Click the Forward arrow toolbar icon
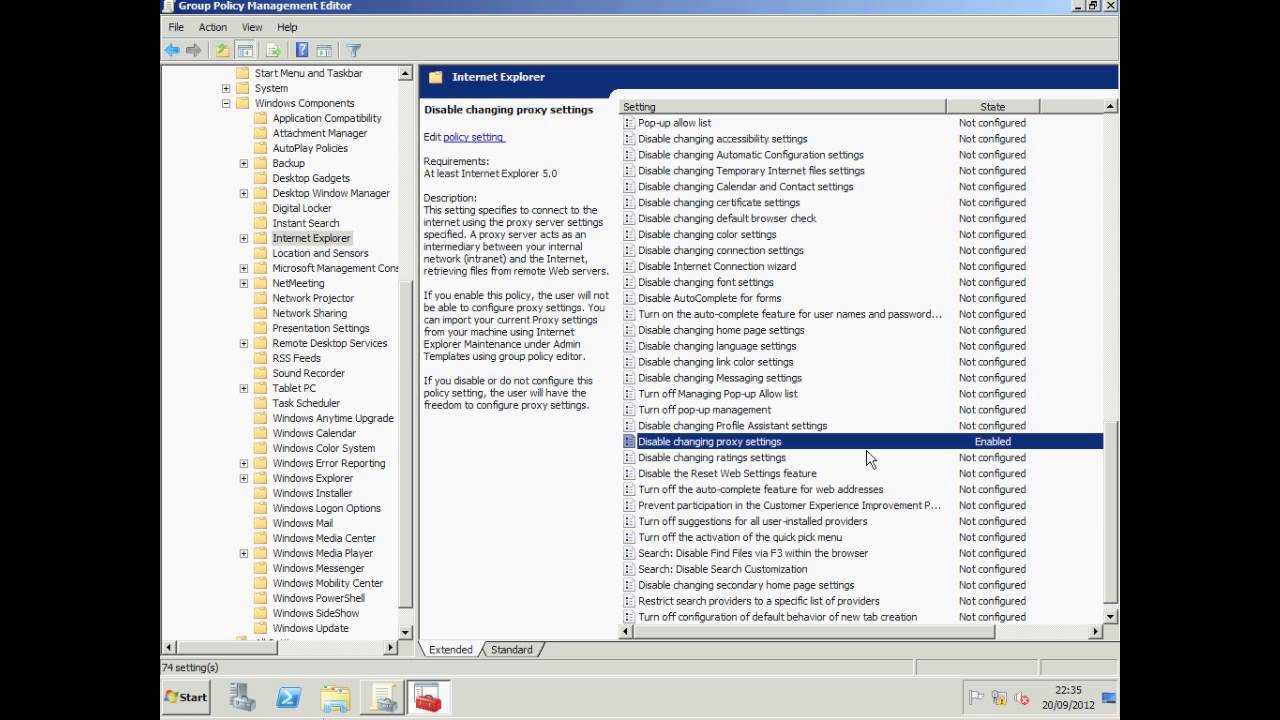 click(194, 50)
